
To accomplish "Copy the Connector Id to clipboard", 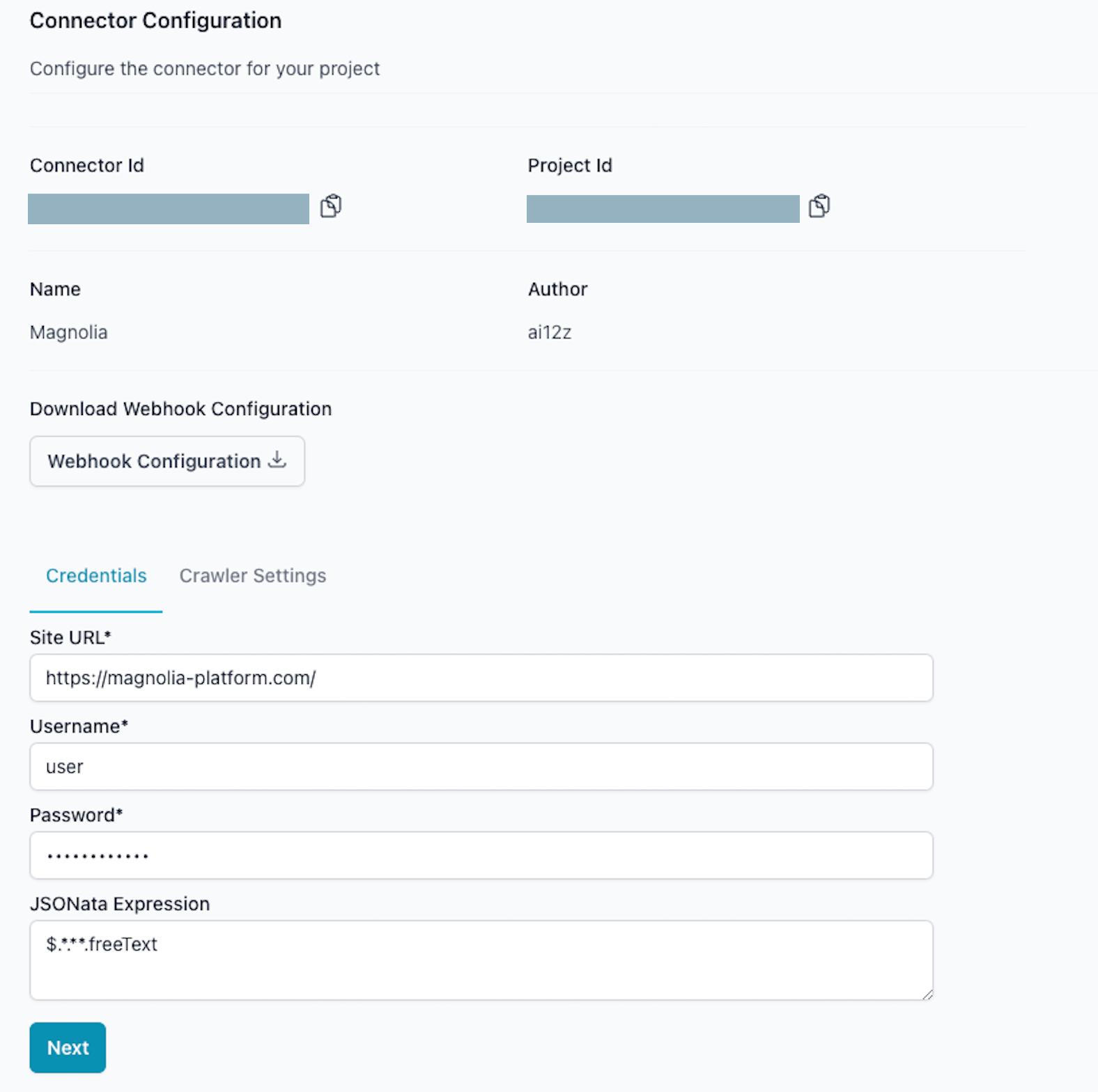I will [x=331, y=206].
